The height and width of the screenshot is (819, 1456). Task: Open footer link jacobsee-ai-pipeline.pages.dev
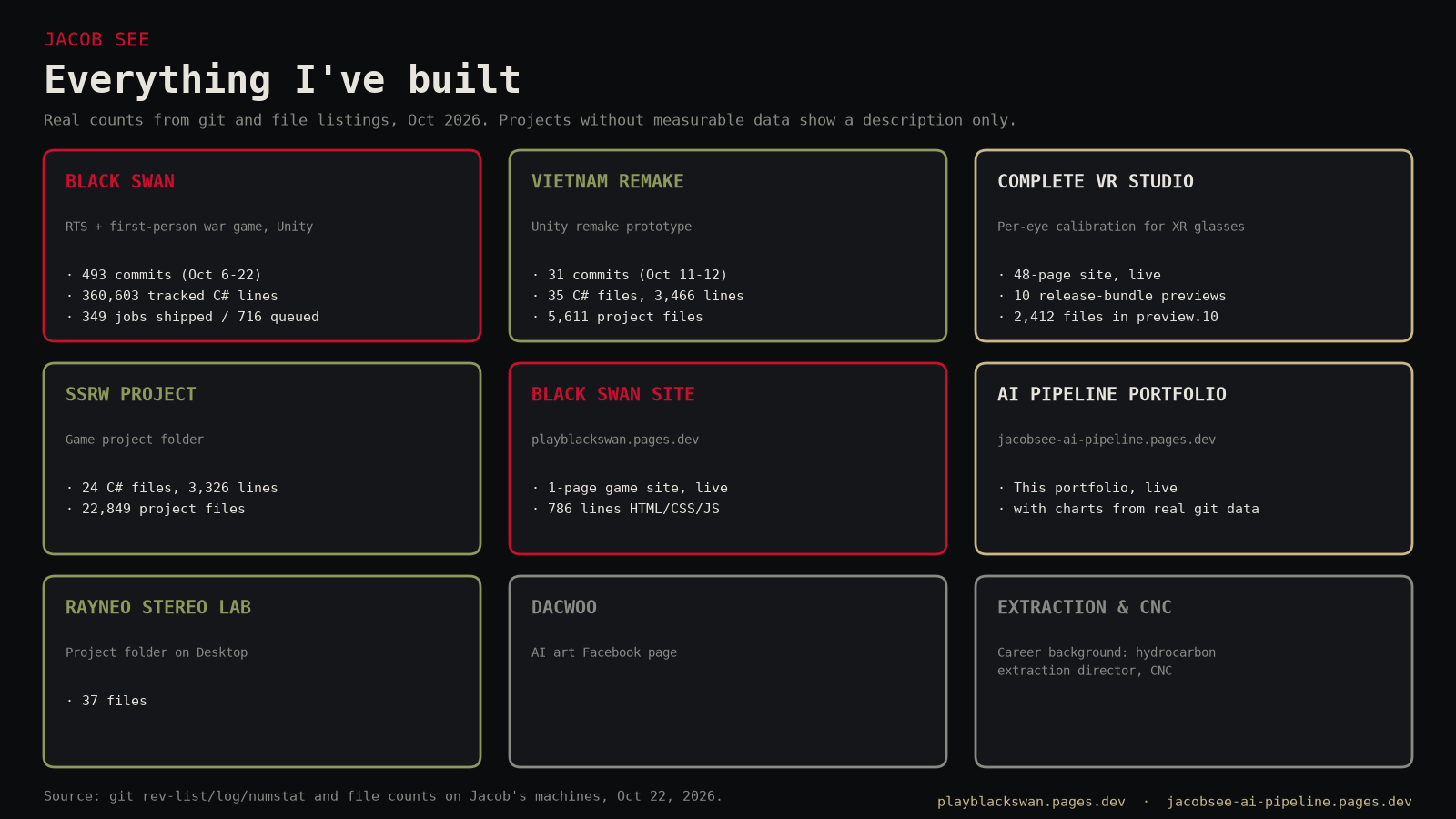(1289, 802)
